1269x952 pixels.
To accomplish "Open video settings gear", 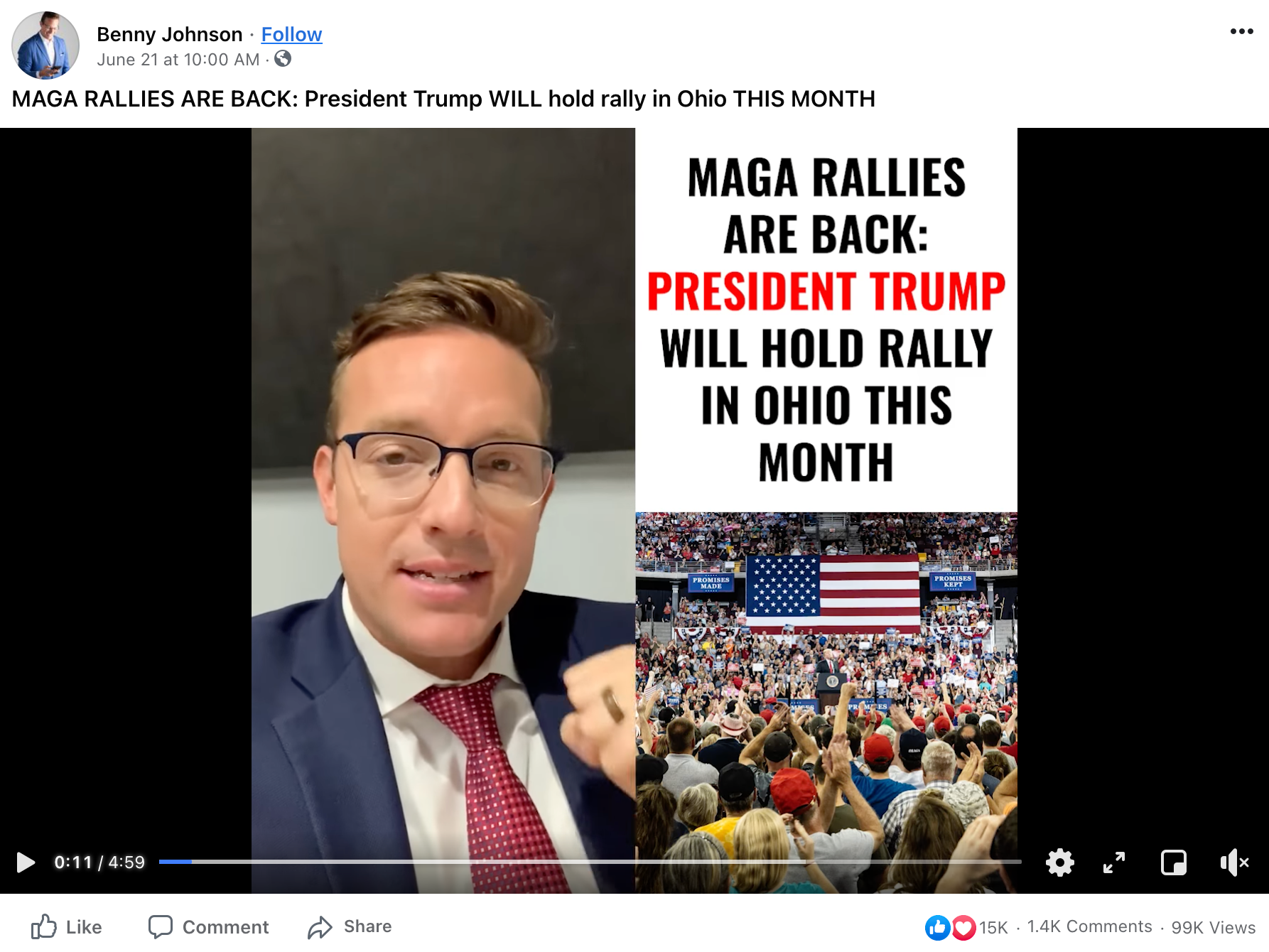I will (1059, 862).
